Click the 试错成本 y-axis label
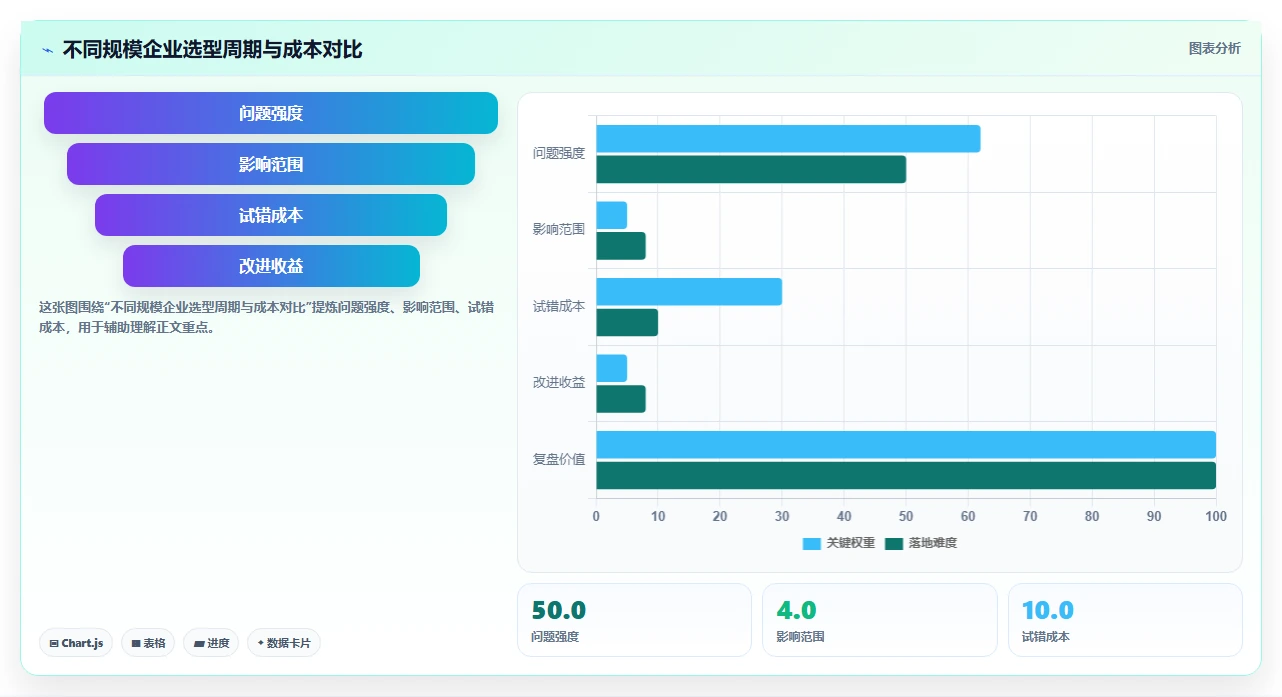 [x=559, y=306]
